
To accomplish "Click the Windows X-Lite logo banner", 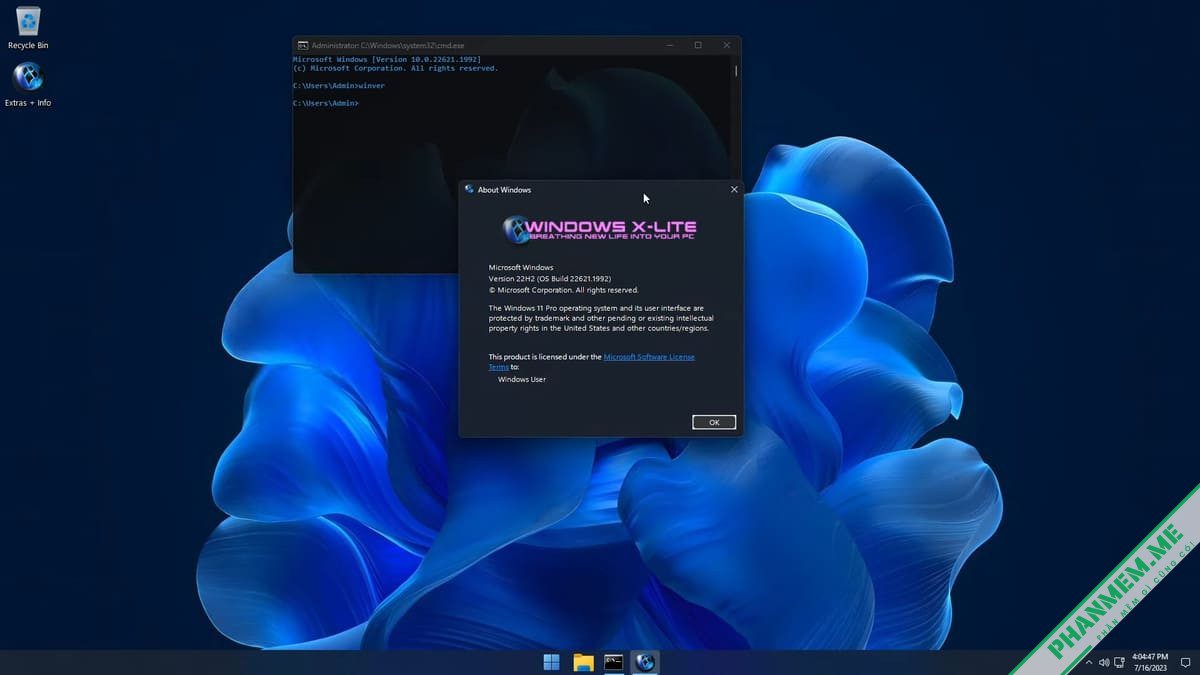I will click(x=600, y=230).
